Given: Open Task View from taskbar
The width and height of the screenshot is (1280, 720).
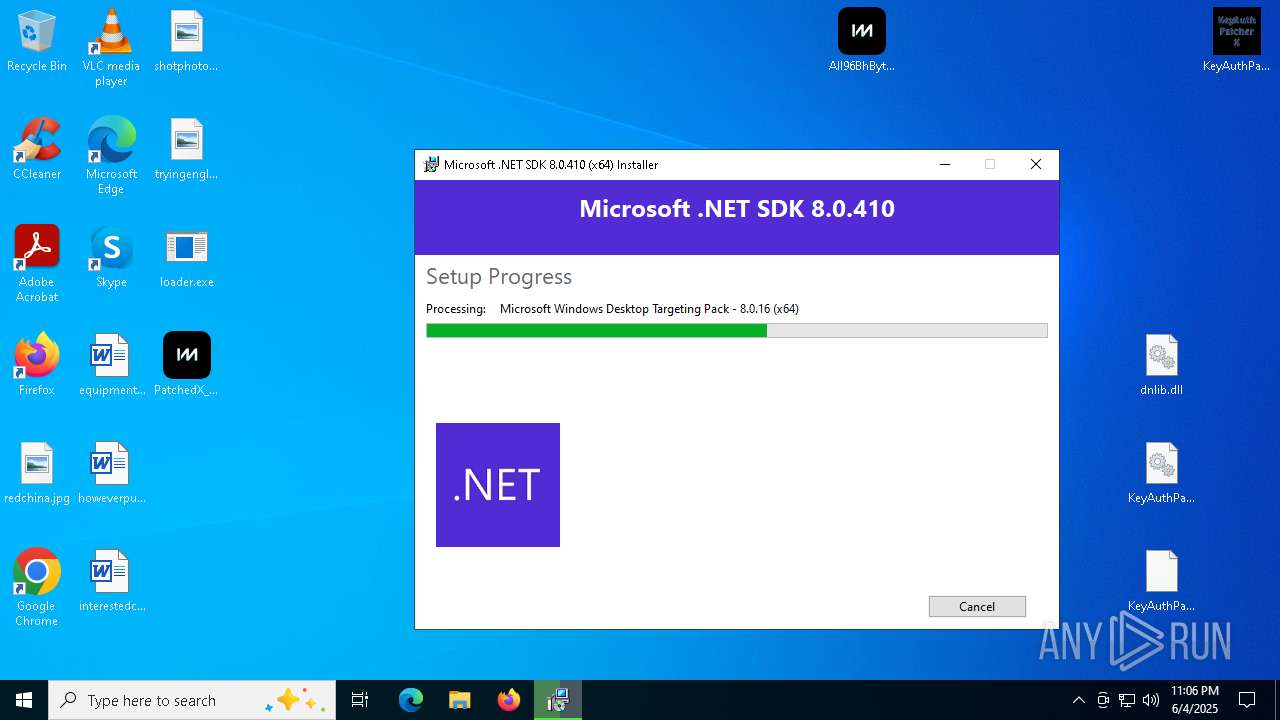Looking at the screenshot, I should pos(360,700).
